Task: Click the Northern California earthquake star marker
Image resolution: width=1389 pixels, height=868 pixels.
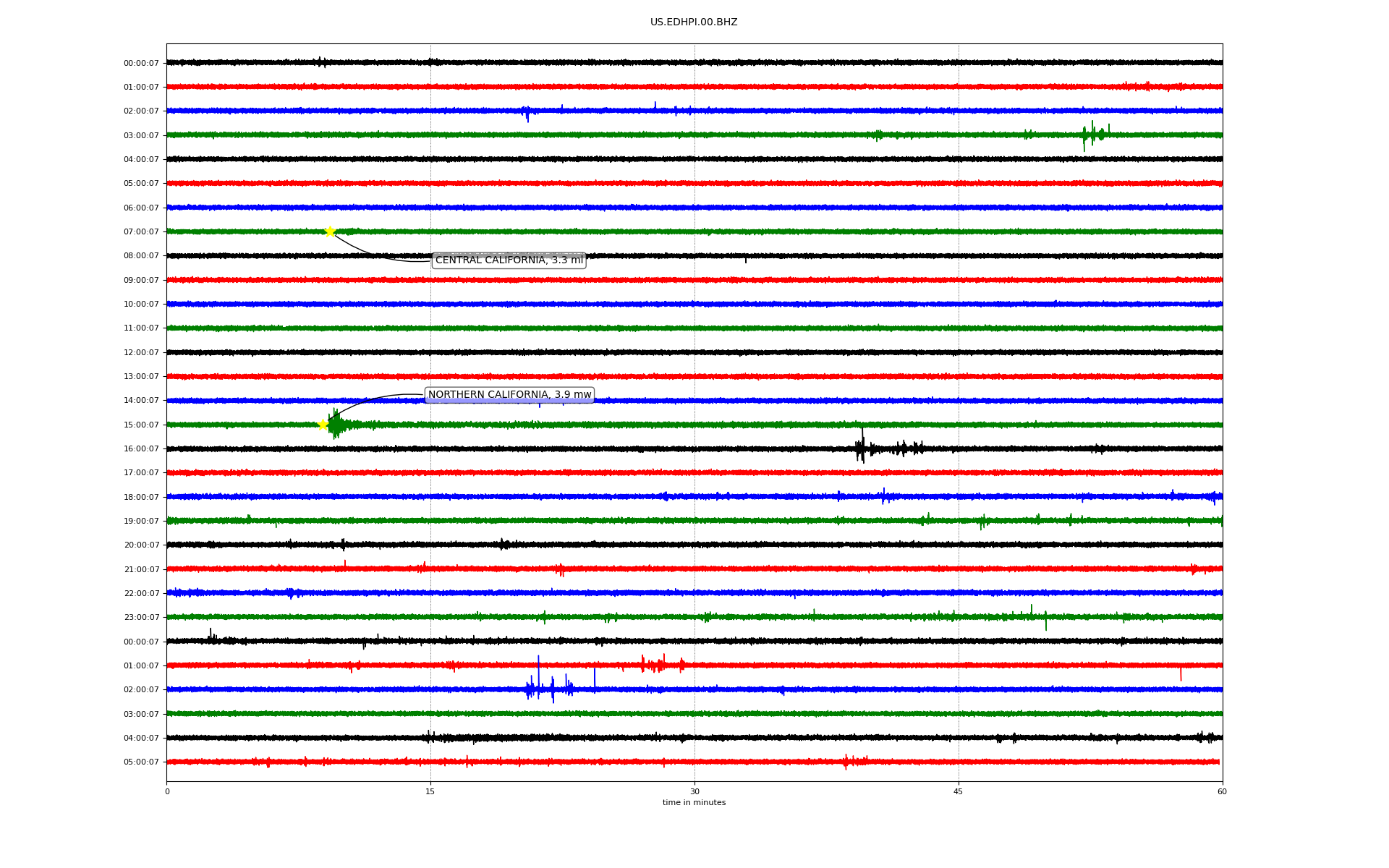Action: (x=323, y=425)
